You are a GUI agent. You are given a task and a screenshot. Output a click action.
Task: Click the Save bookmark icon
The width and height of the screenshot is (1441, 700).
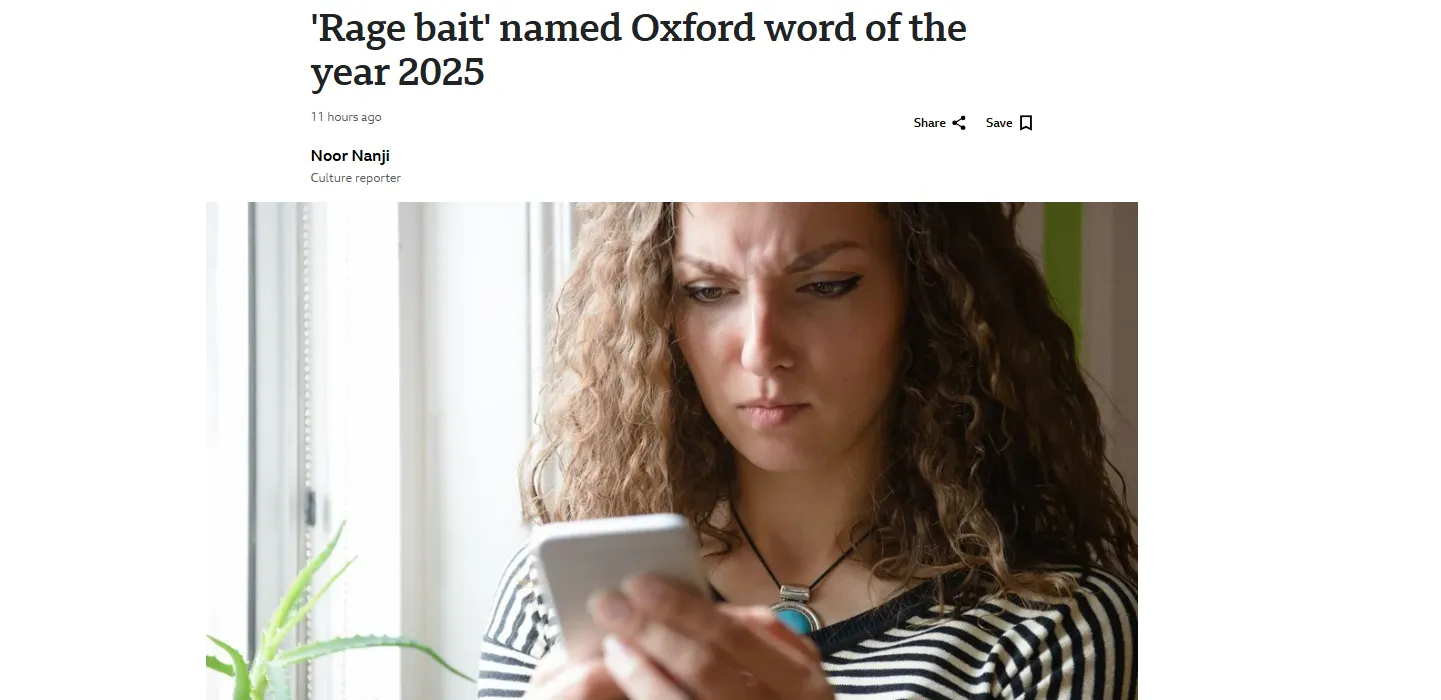(x=1025, y=123)
